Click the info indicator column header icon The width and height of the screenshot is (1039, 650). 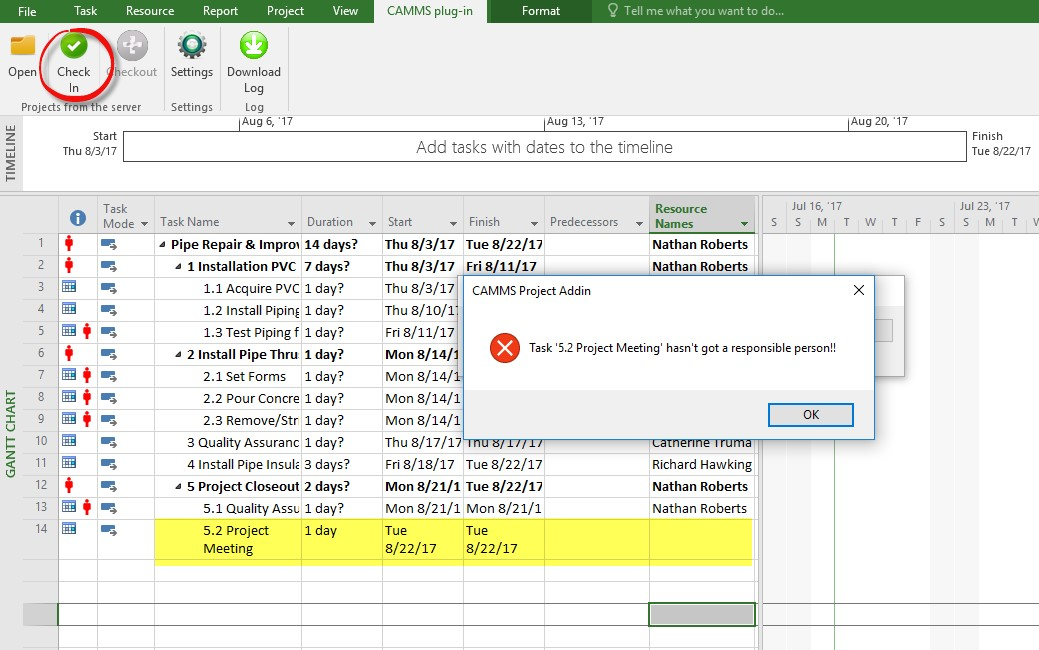[x=78, y=218]
